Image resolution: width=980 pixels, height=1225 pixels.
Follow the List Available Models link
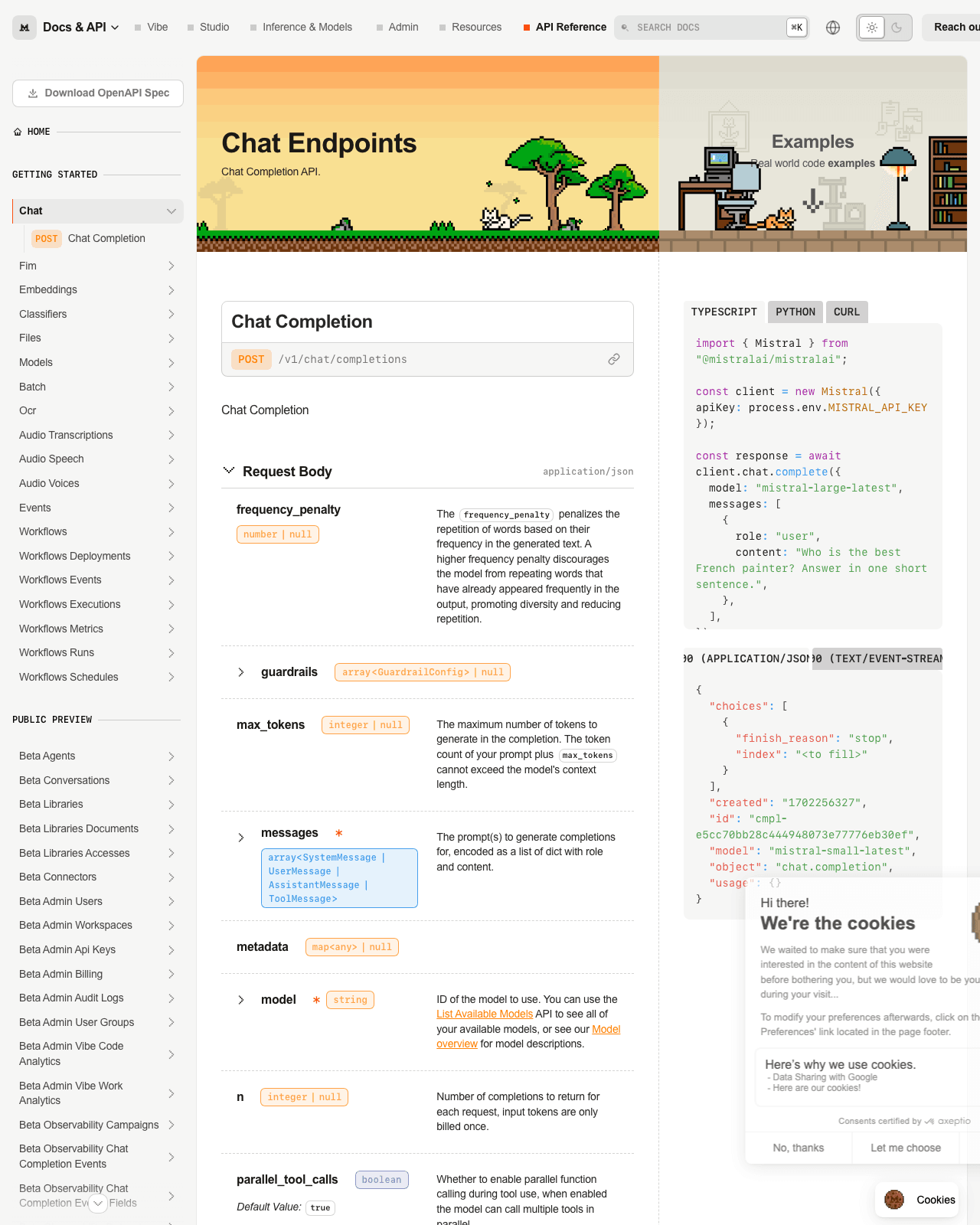(485, 1014)
